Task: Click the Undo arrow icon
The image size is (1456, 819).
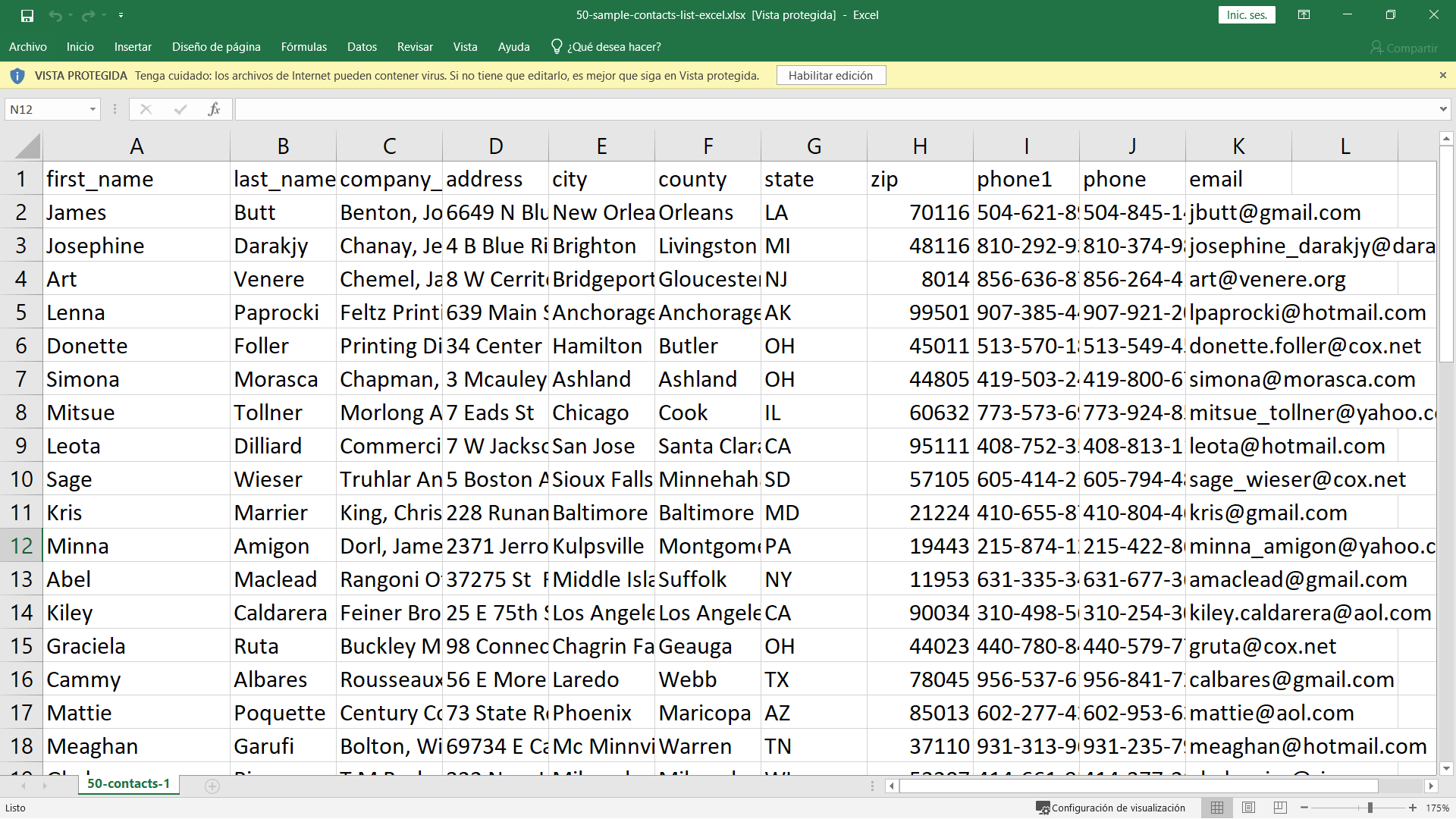Action: click(55, 15)
